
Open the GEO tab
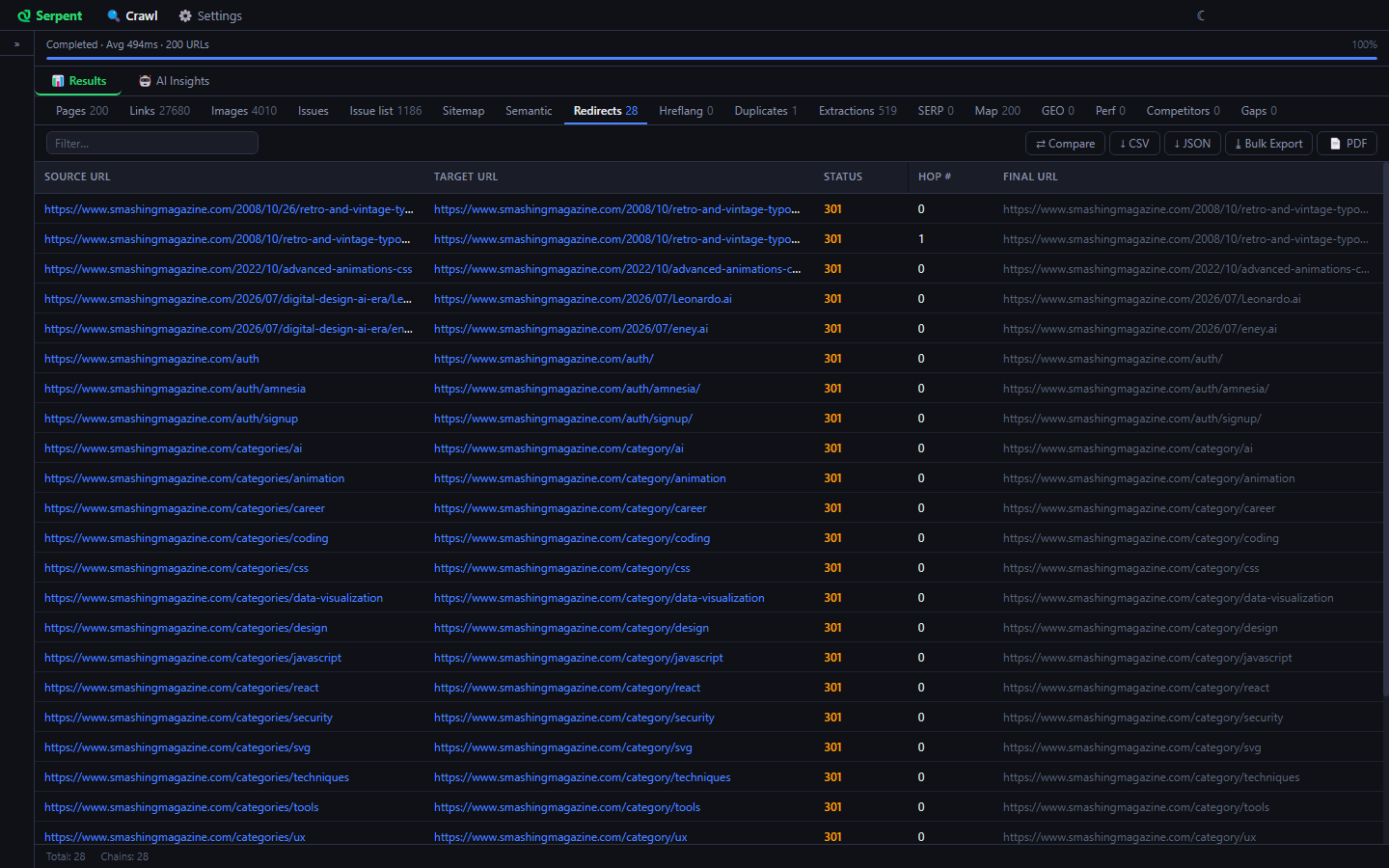point(1058,111)
